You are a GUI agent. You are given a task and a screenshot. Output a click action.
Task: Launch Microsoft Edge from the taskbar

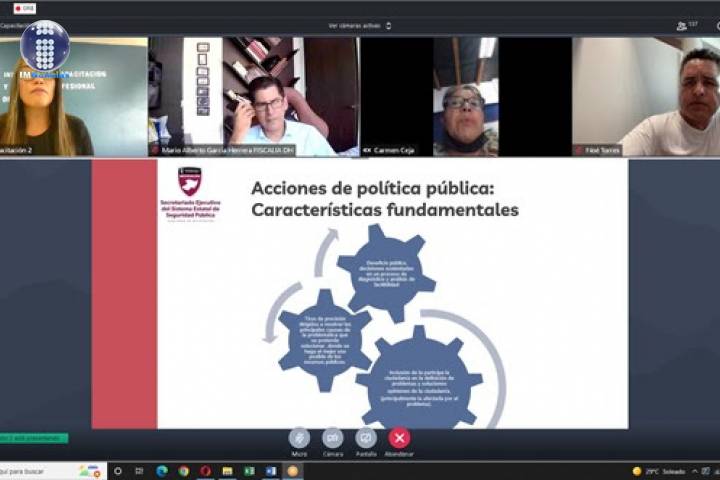click(162, 471)
